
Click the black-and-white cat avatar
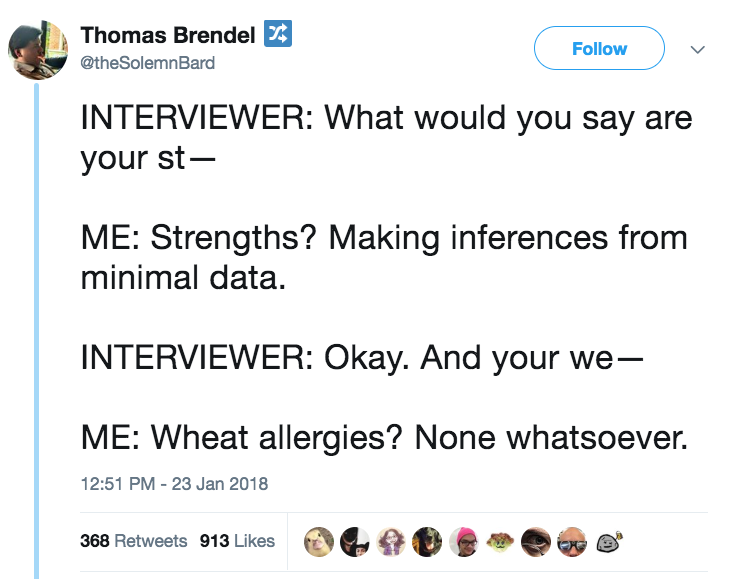click(355, 541)
